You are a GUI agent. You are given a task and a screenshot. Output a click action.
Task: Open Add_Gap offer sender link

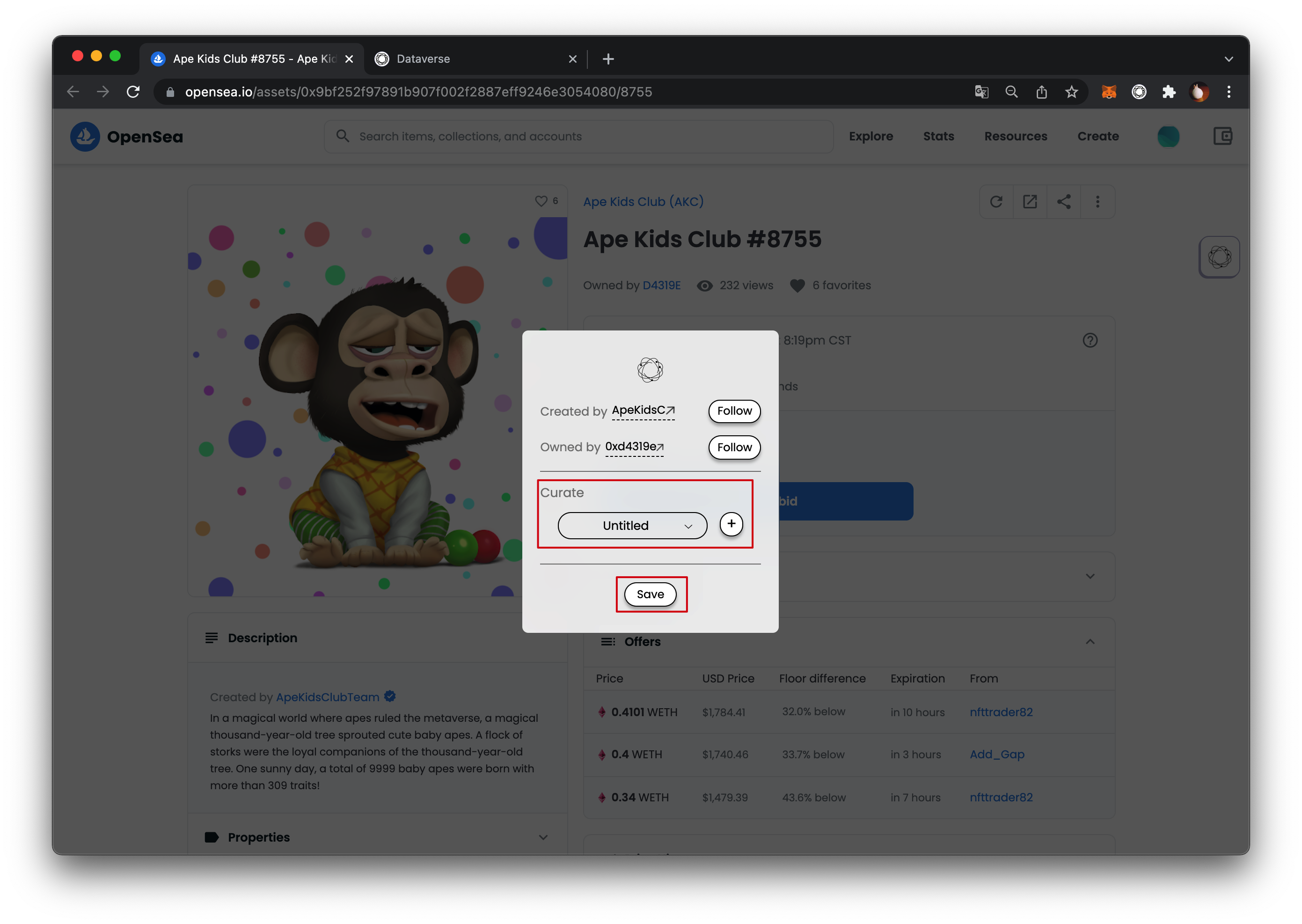pyautogui.click(x=996, y=755)
